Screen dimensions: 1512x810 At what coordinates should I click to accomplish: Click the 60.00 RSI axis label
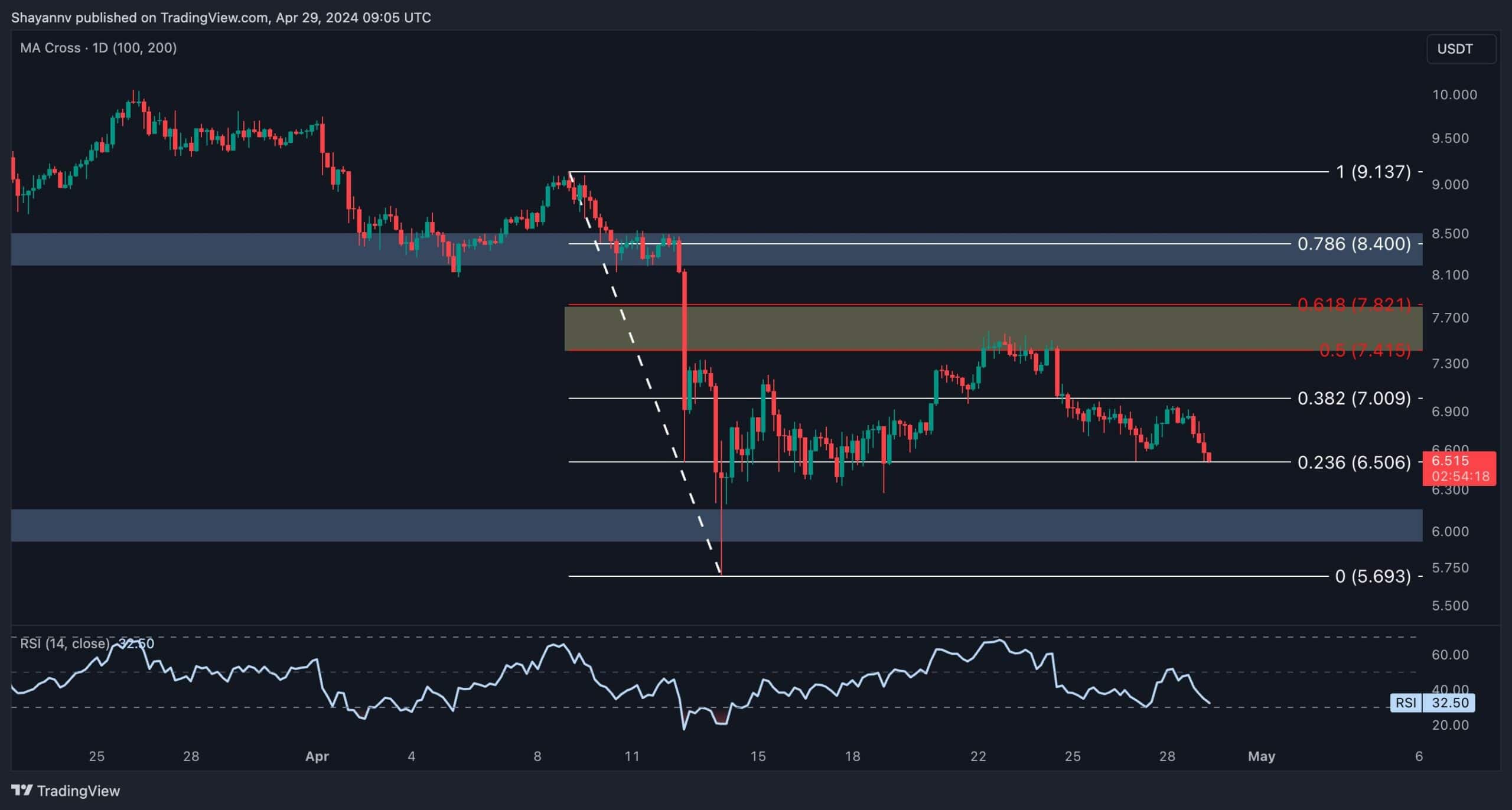1450,654
